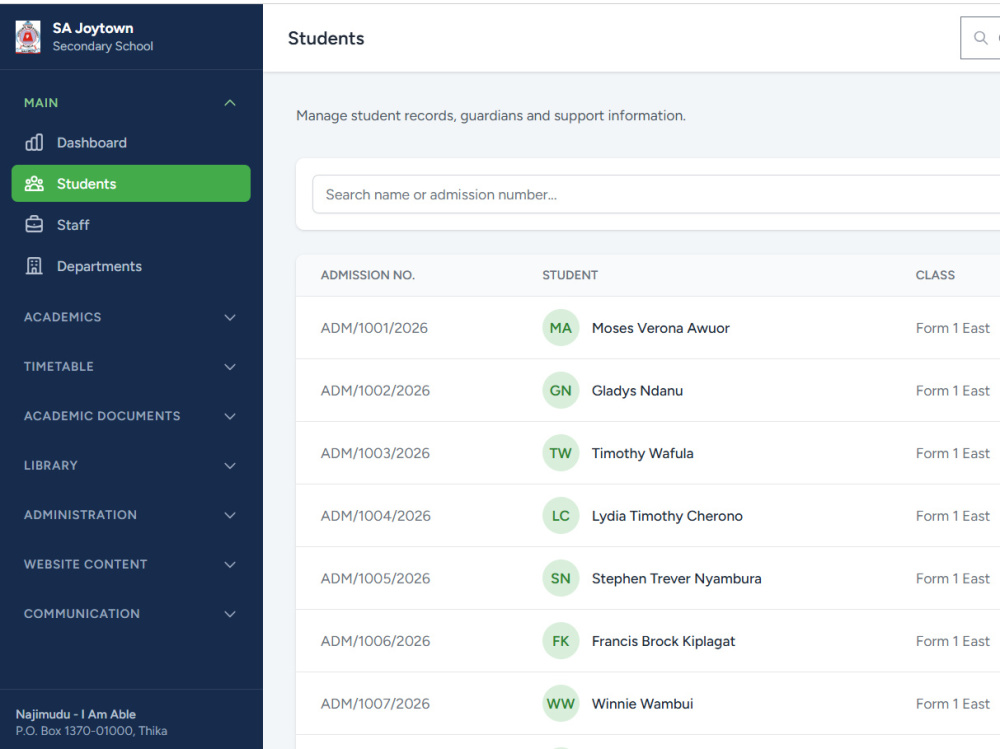Click admission number ADM/1007/2026
The image size is (1000, 749).
pyautogui.click(x=376, y=704)
